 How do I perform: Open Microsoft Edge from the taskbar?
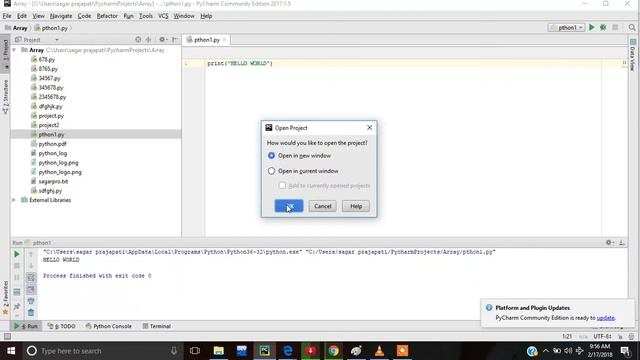click(x=288, y=351)
